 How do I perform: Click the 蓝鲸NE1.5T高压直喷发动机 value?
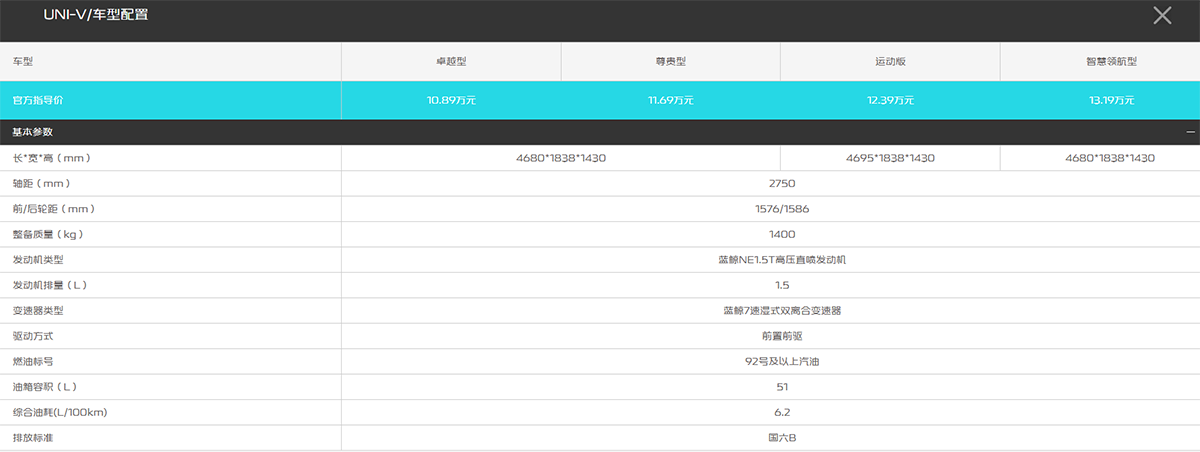pyautogui.click(x=782, y=260)
